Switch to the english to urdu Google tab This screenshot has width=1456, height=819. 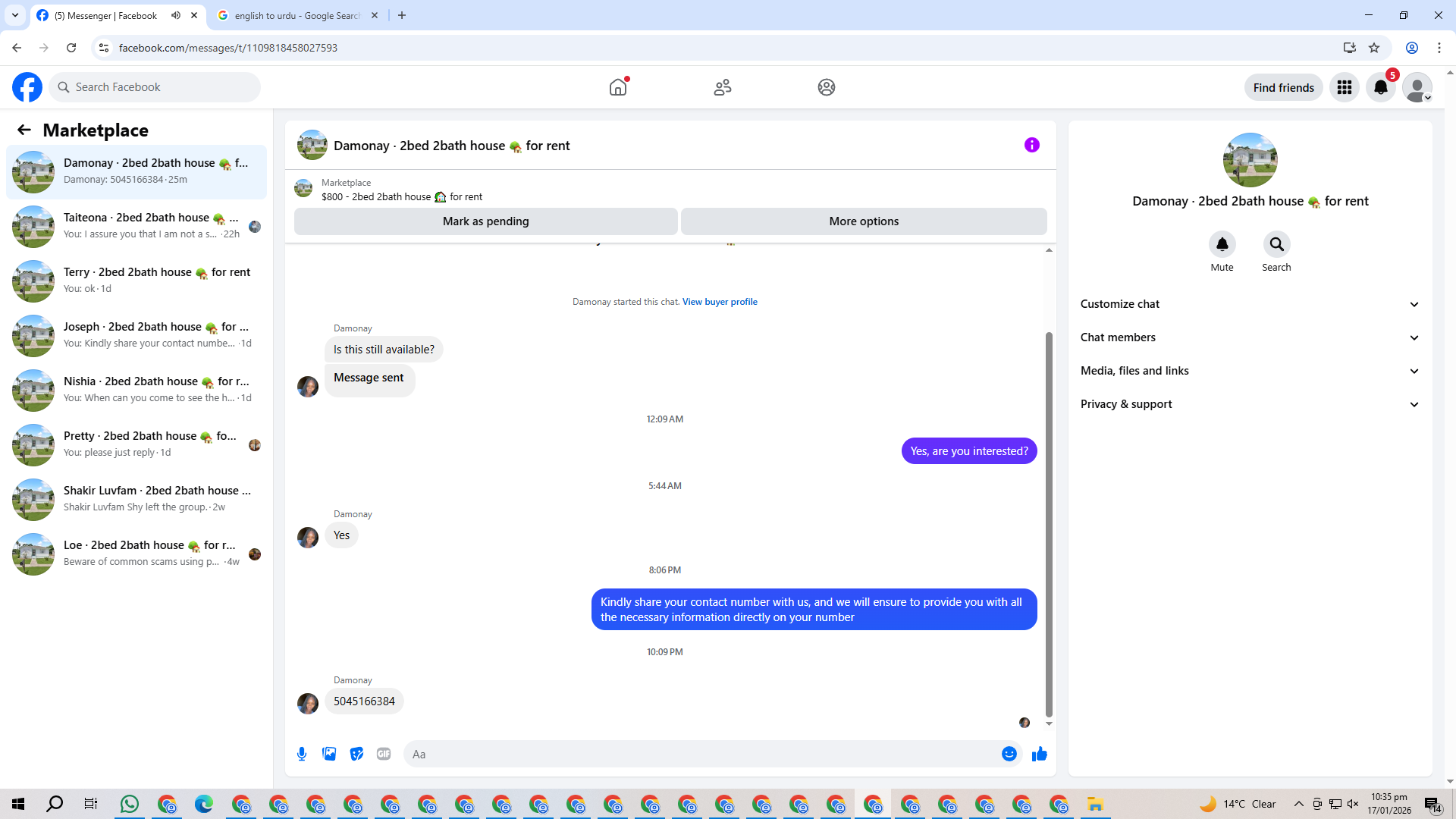click(x=296, y=15)
